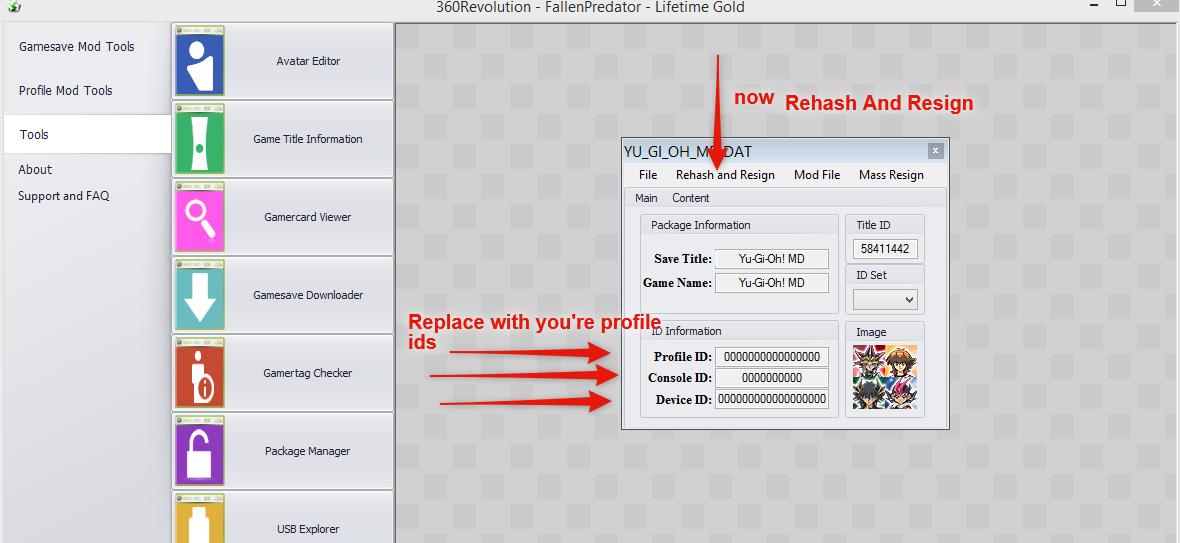Click the Title ID group label
The width and height of the screenshot is (1180, 543).
coord(874,225)
